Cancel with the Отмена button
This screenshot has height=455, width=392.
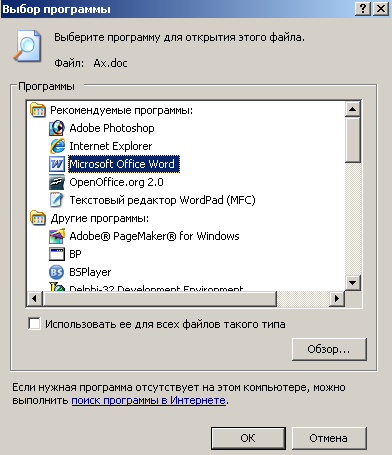coord(329,438)
